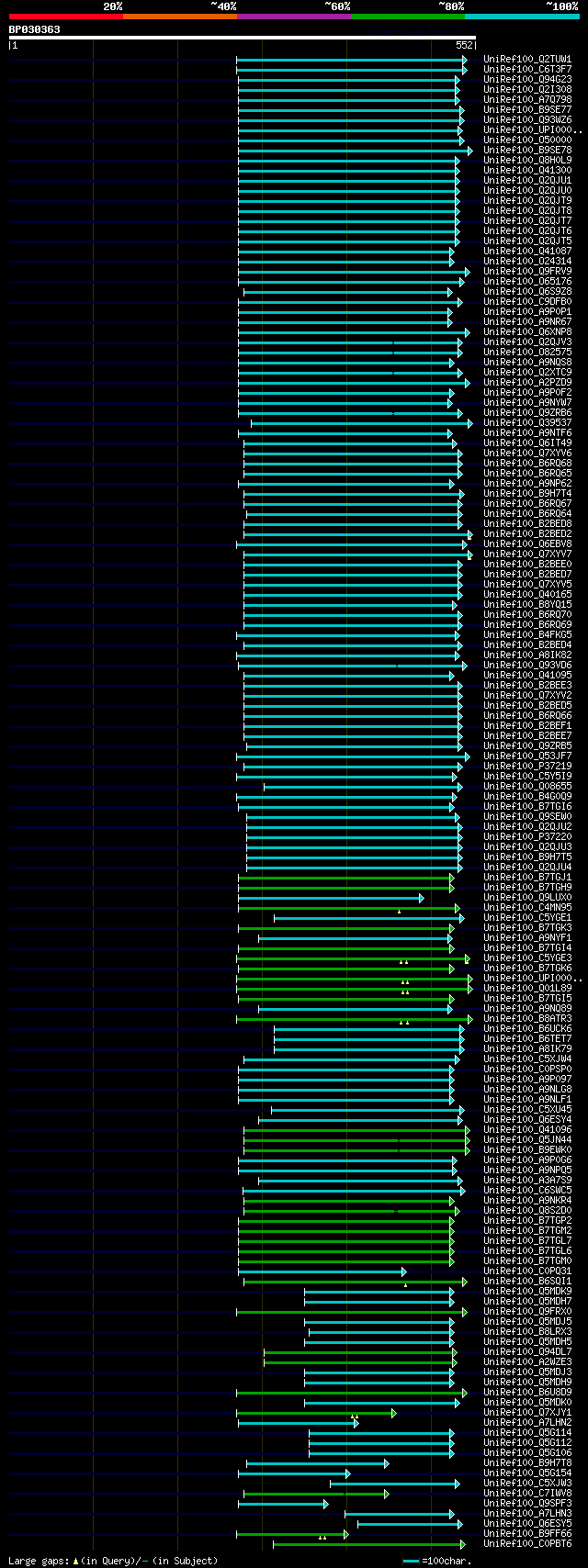Select the UniRef100_Q01L89 label

pyautogui.click(x=527, y=988)
